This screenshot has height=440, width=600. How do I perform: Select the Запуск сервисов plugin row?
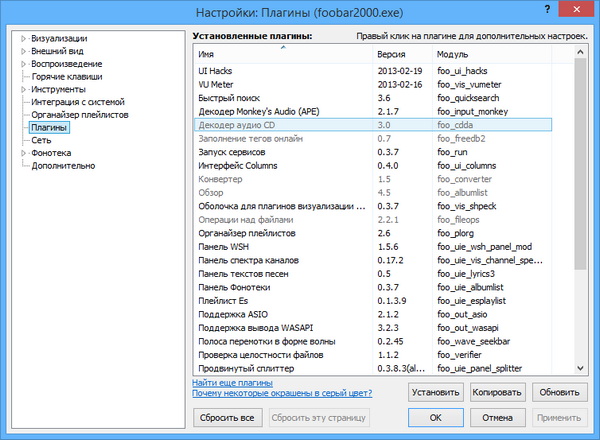pos(373,152)
